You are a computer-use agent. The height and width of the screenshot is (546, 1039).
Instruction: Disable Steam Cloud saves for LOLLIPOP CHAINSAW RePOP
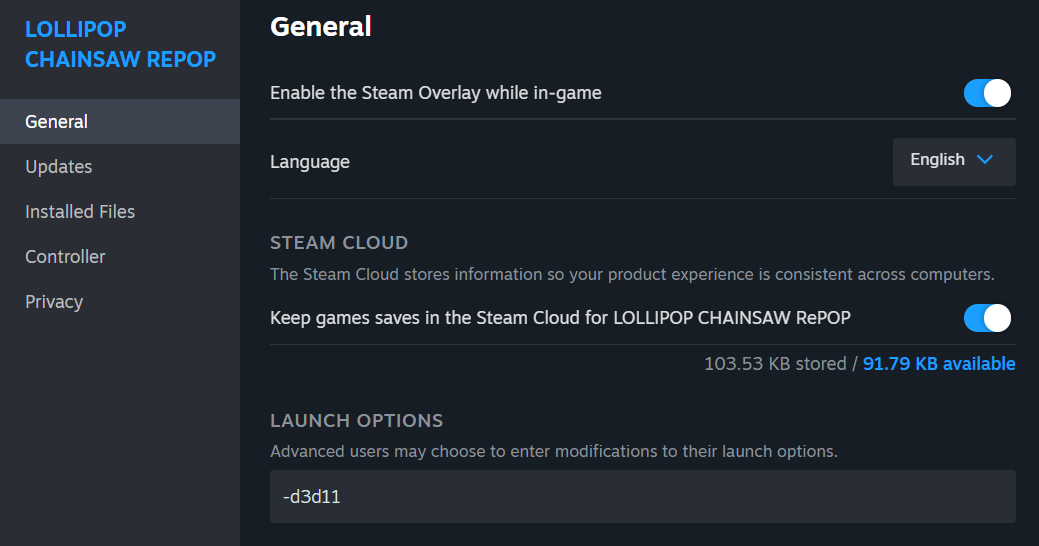pyautogui.click(x=987, y=318)
